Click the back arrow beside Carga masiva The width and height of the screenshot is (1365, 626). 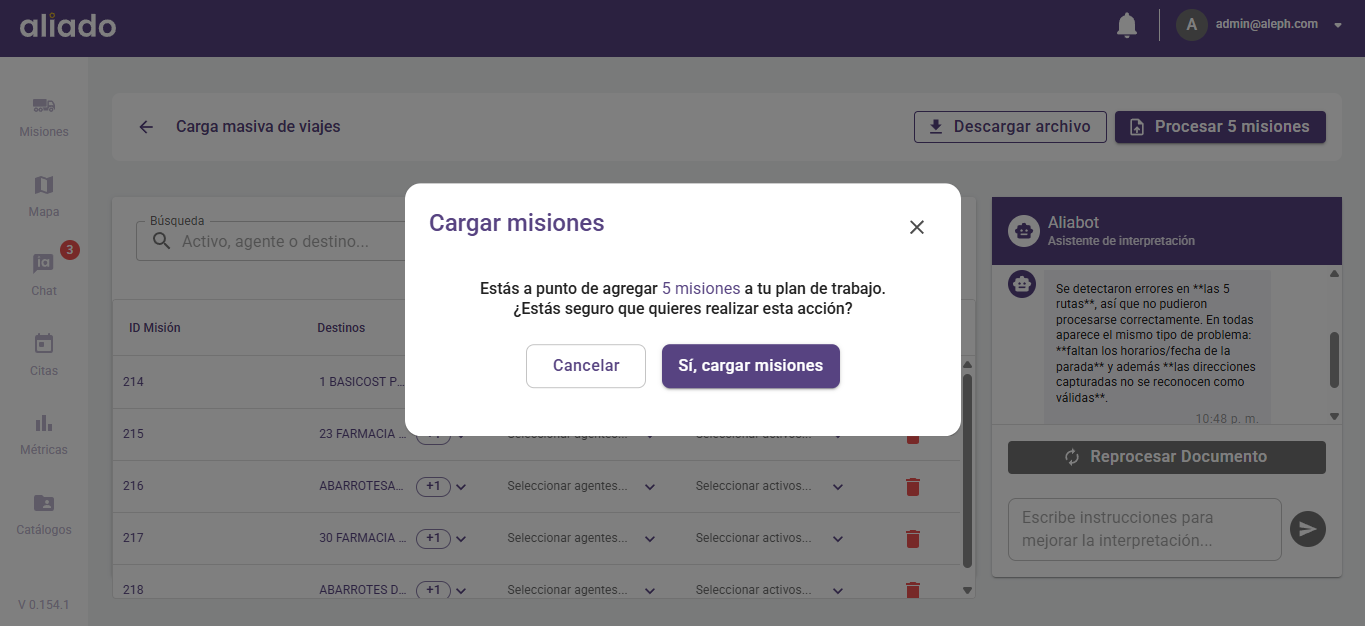(146, 127)
